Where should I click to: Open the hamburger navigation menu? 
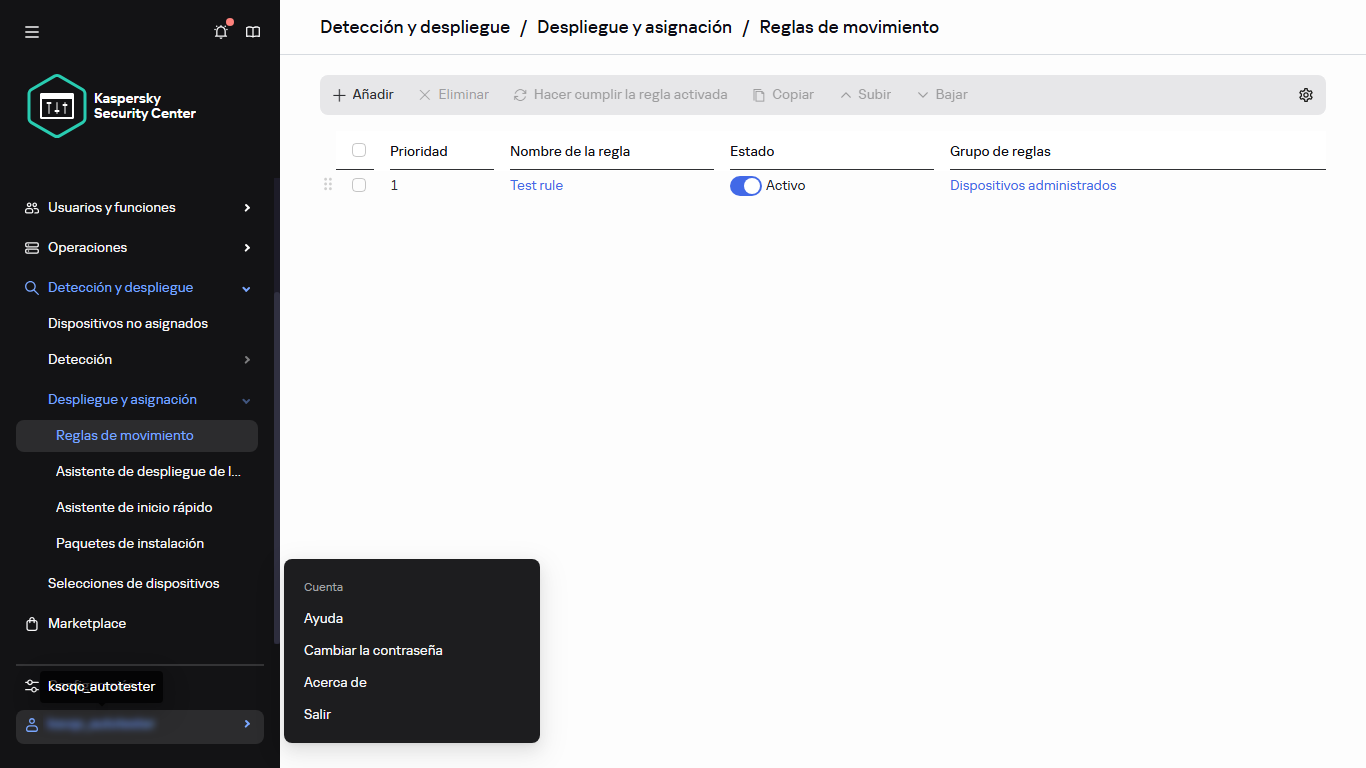coord(31,31)
